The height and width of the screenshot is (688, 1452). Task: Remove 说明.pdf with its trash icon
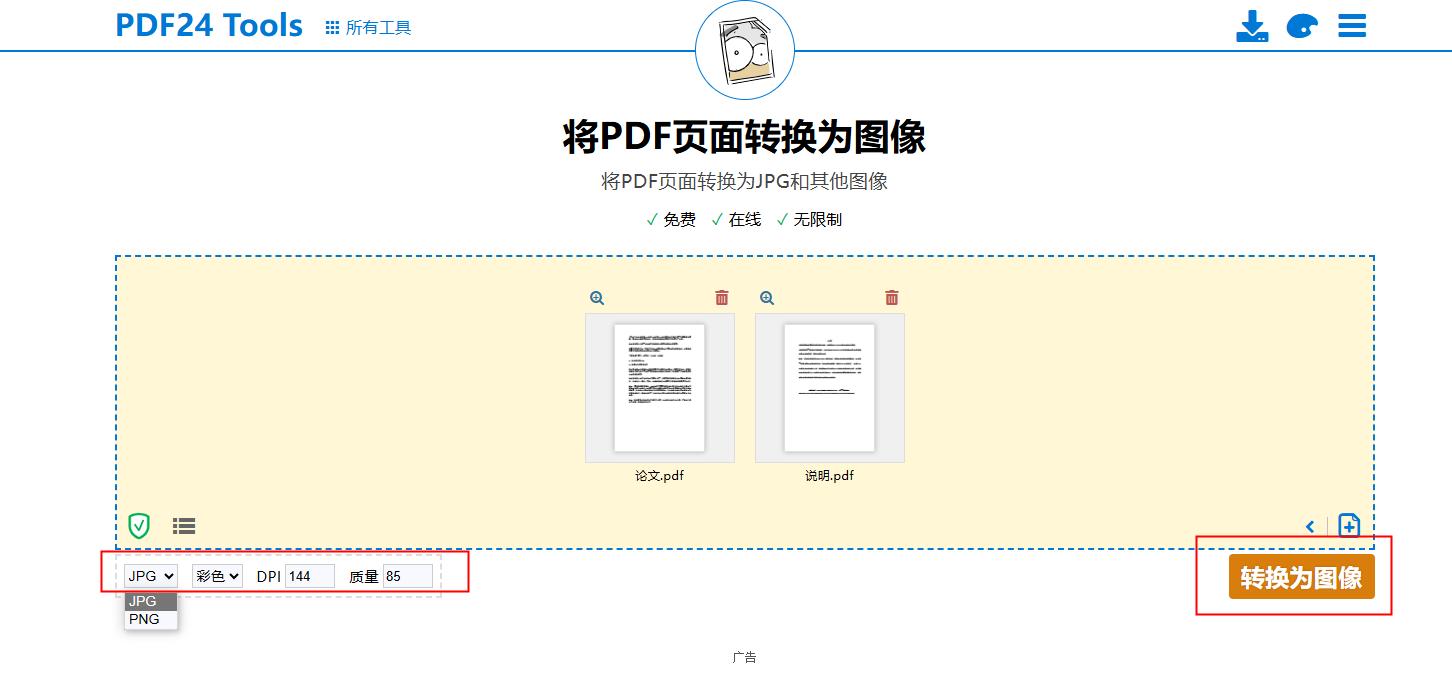[891, 297]
